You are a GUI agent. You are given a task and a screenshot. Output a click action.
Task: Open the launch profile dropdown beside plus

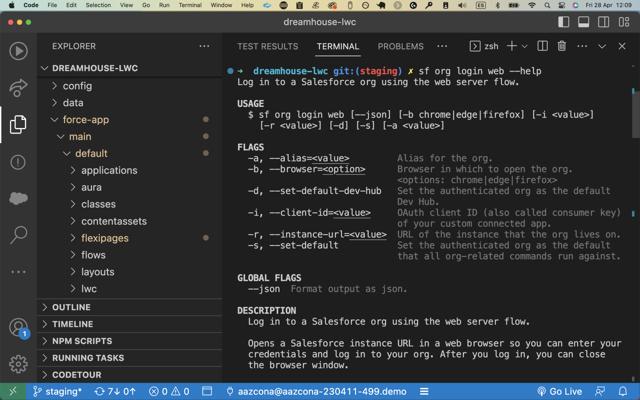(x=525, y=46)
